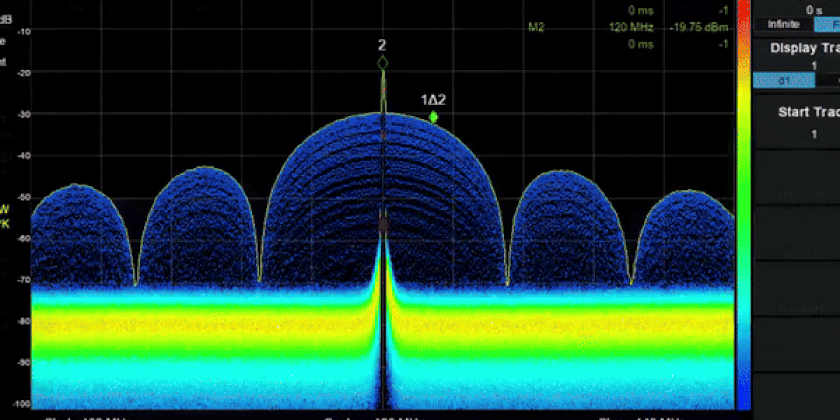Click the "1Δ2" marker label text

(434, 100)
